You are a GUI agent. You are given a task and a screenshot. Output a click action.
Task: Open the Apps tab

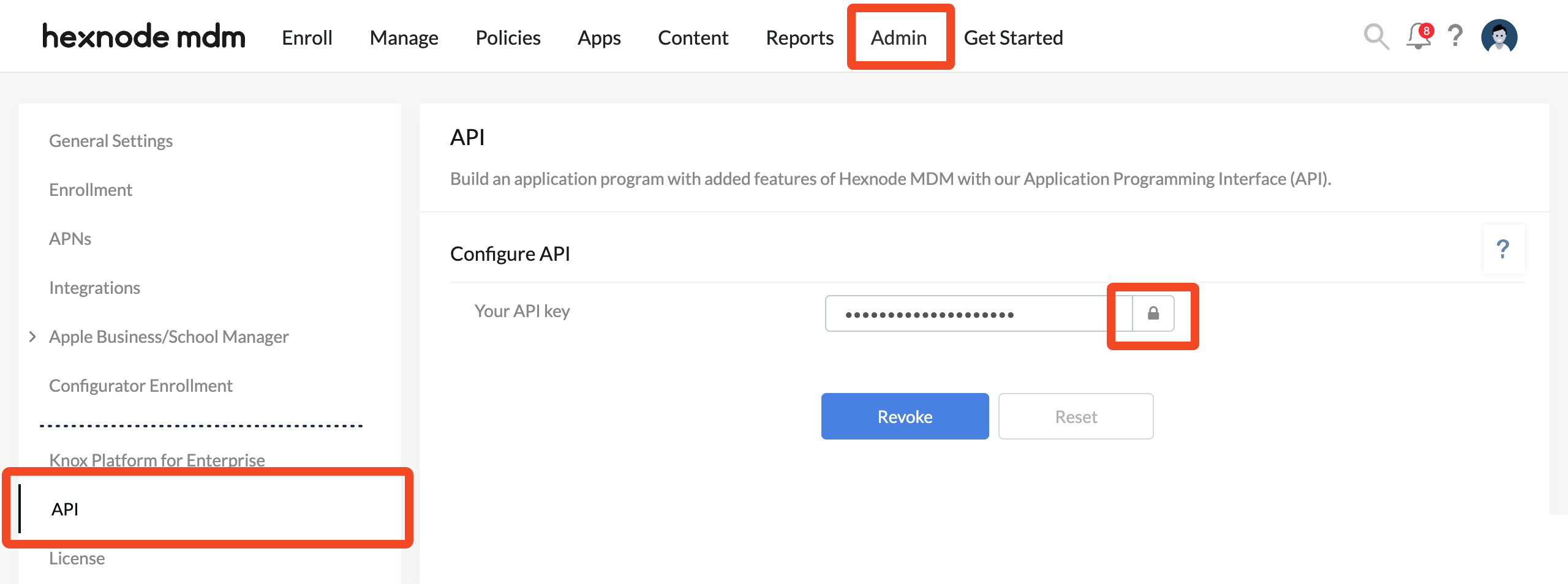[x=599, y=38]
